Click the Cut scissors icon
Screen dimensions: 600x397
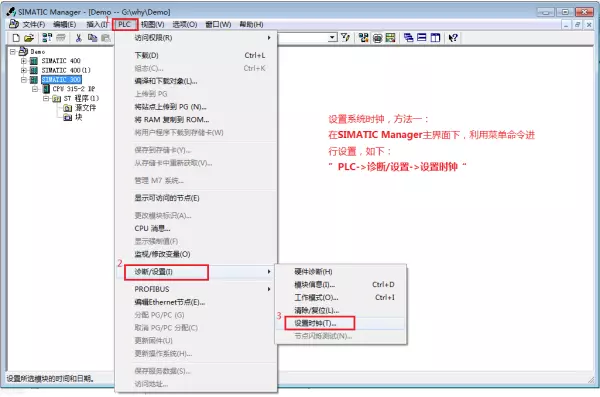[x=79, y=38]
